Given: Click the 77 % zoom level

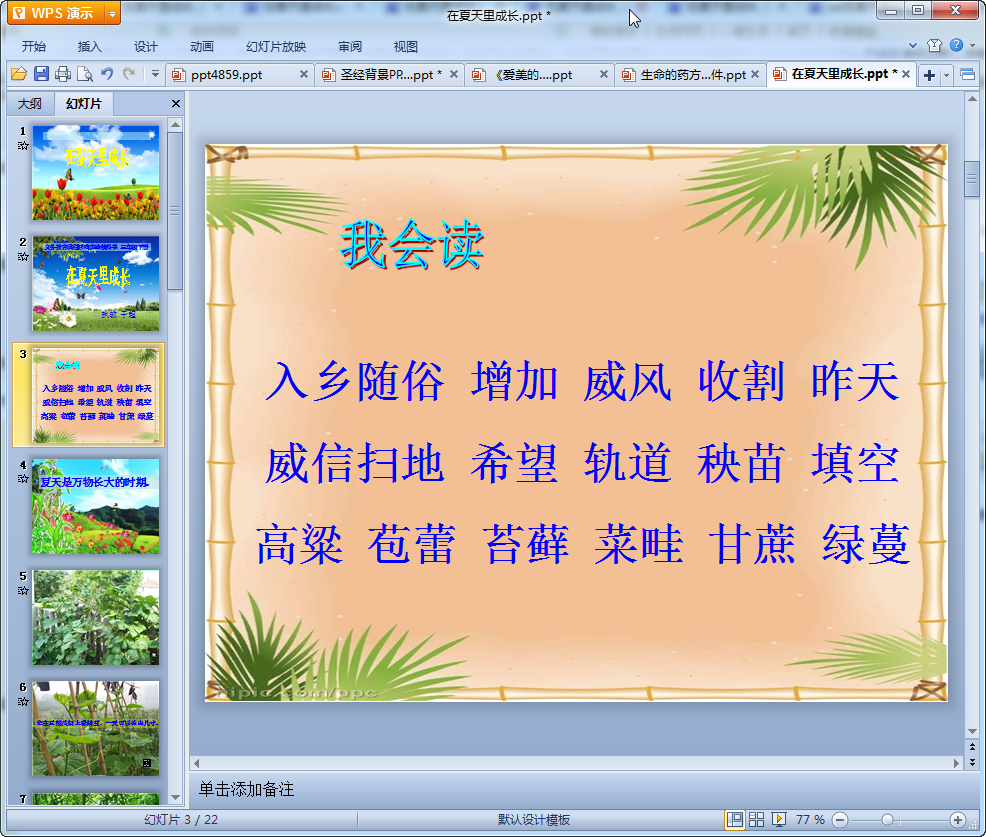Looking at the screenshot, I should [810, 819].
